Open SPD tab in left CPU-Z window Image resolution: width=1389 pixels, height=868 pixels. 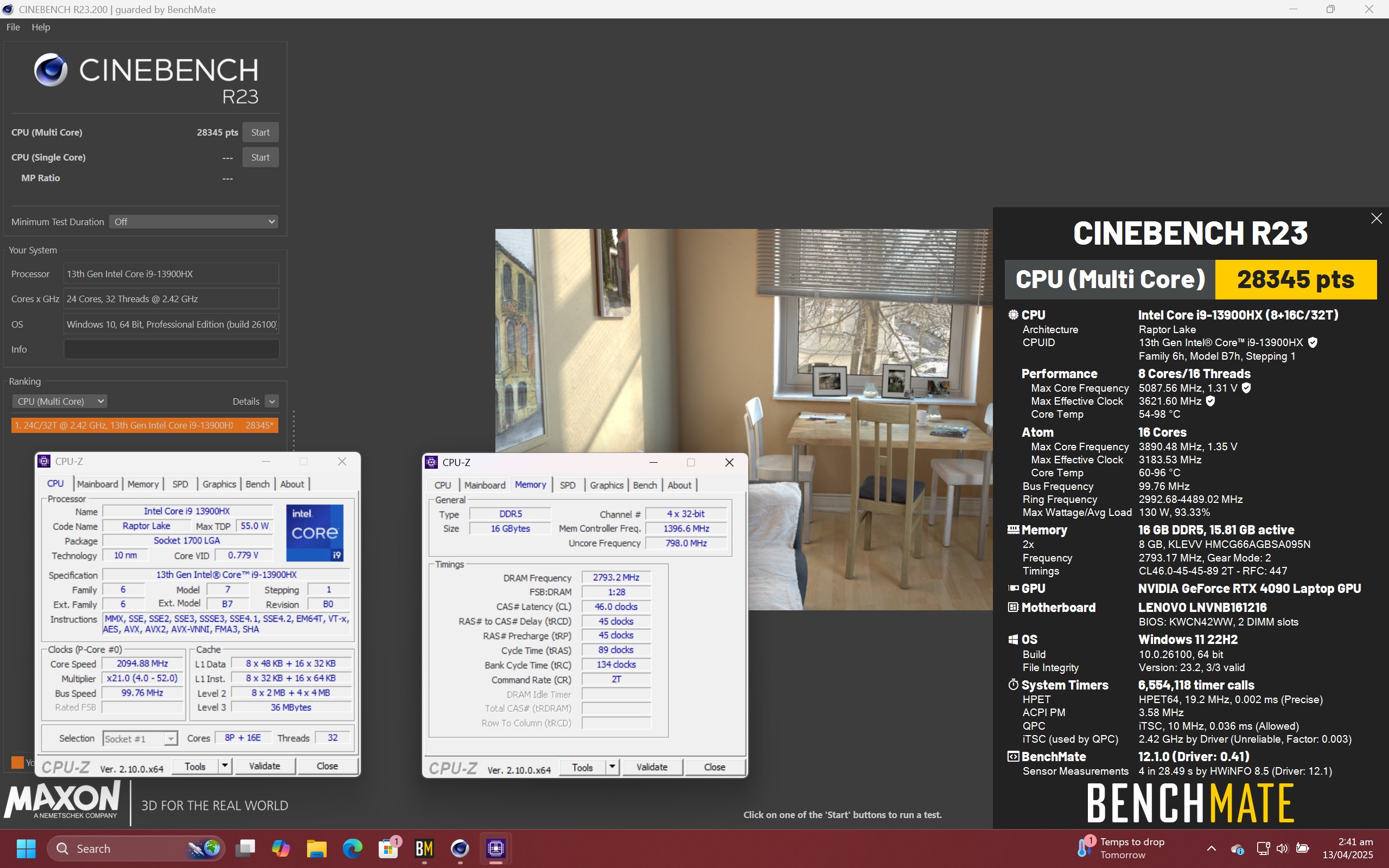click(180, 484)
